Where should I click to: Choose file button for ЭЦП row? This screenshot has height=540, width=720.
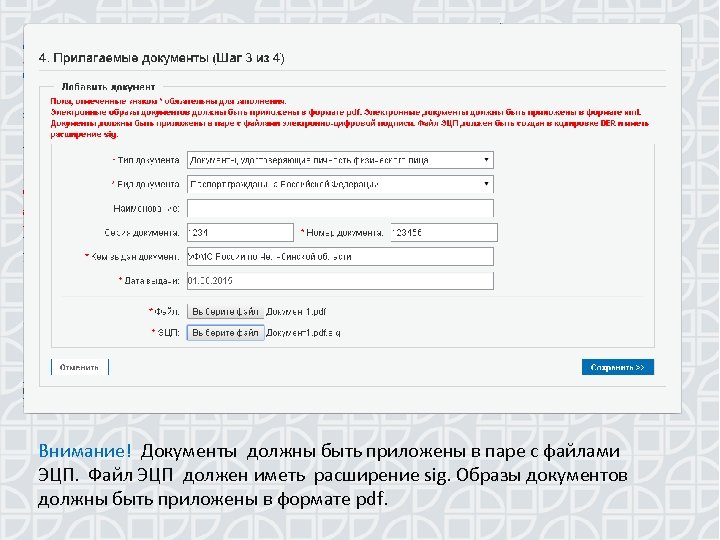coord(225,332)
